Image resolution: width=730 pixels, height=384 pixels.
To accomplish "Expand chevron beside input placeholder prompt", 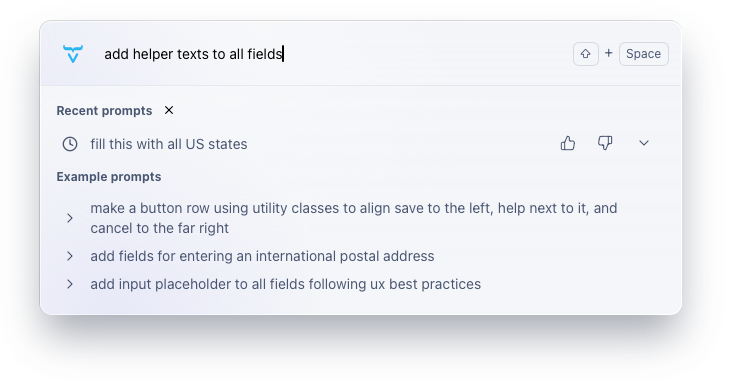I will coord(70,284).
